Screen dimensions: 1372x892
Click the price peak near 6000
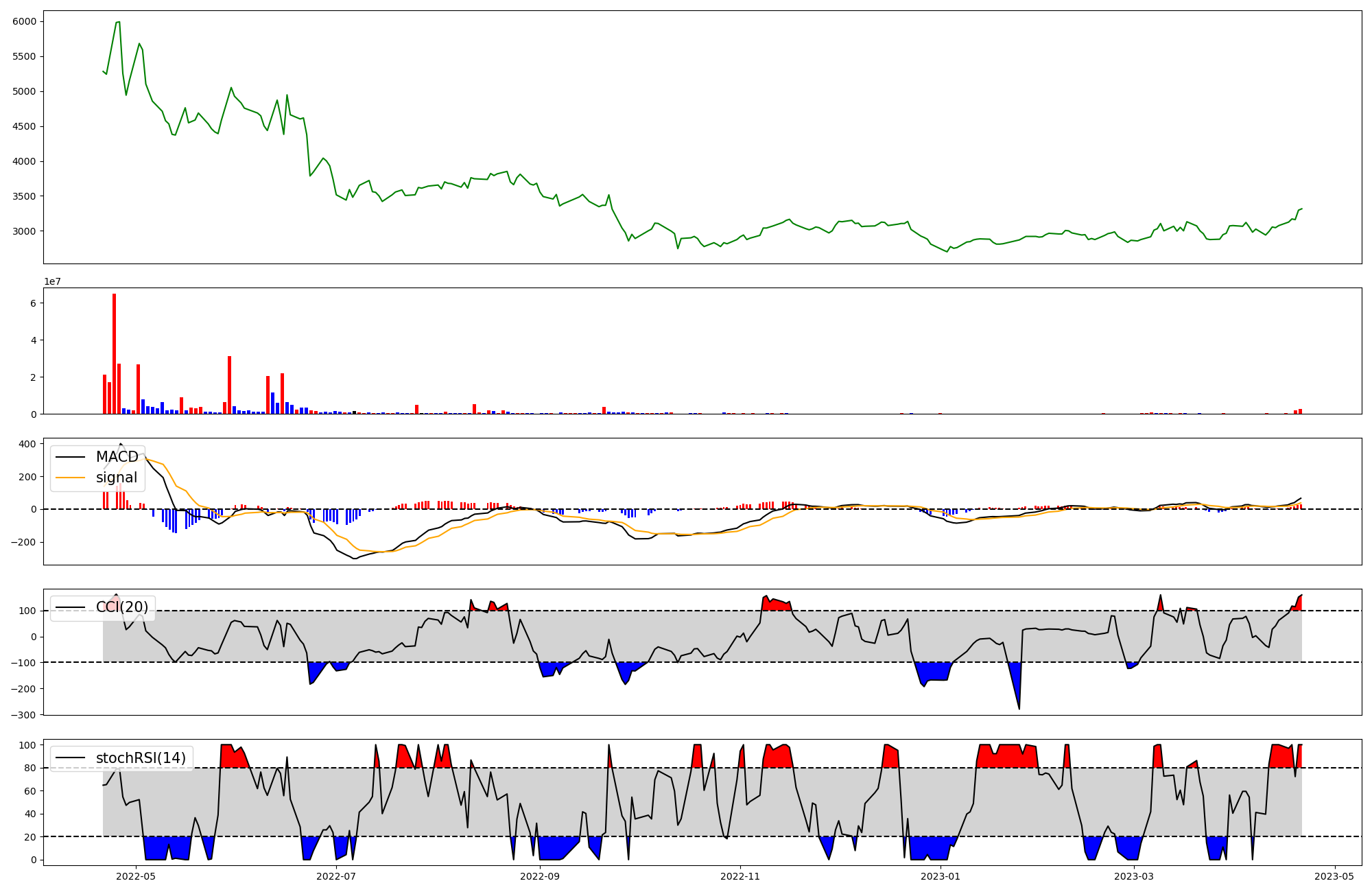(x=118, y=22)
